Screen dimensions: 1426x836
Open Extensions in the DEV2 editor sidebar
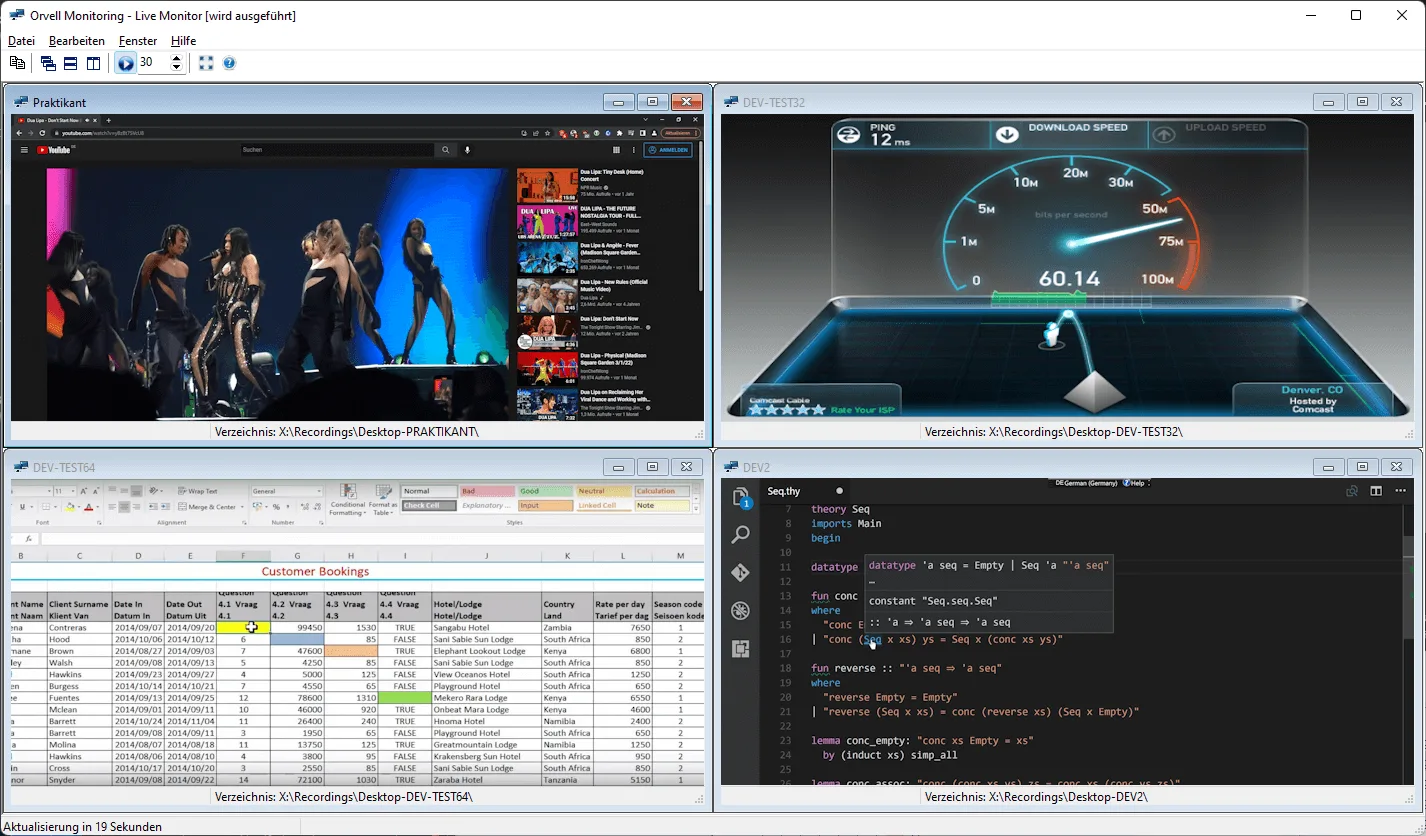click(x=741, y=648)
